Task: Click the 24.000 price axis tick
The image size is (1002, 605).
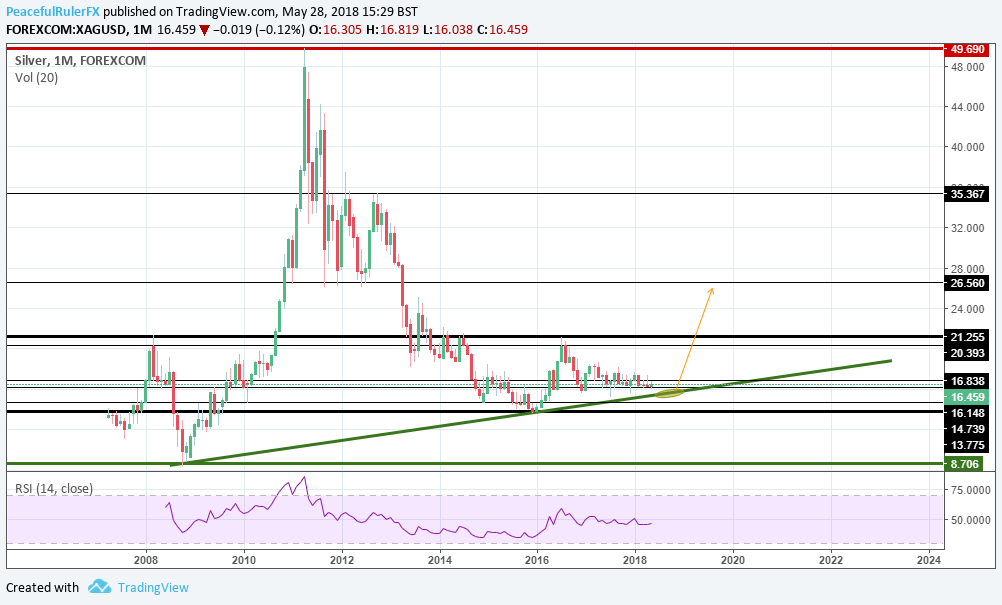Action: click(967, 309)
